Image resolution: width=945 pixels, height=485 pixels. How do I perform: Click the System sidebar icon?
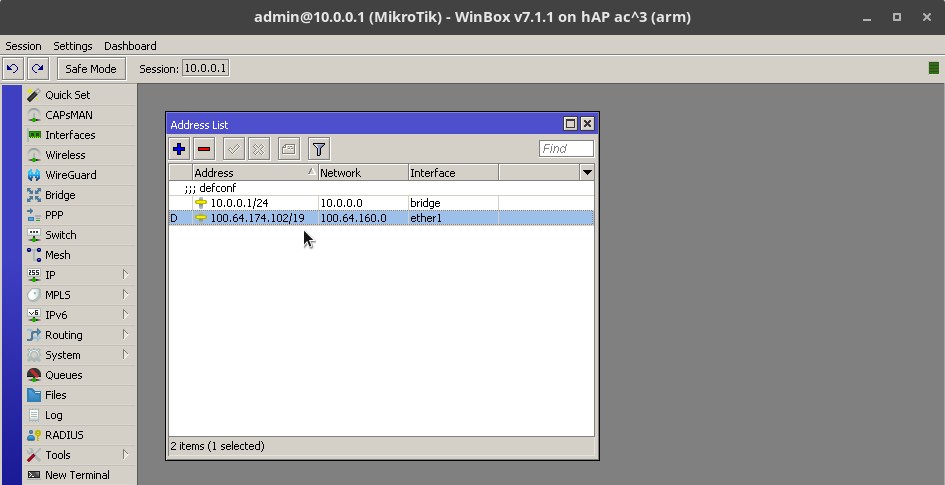[34, 354]
